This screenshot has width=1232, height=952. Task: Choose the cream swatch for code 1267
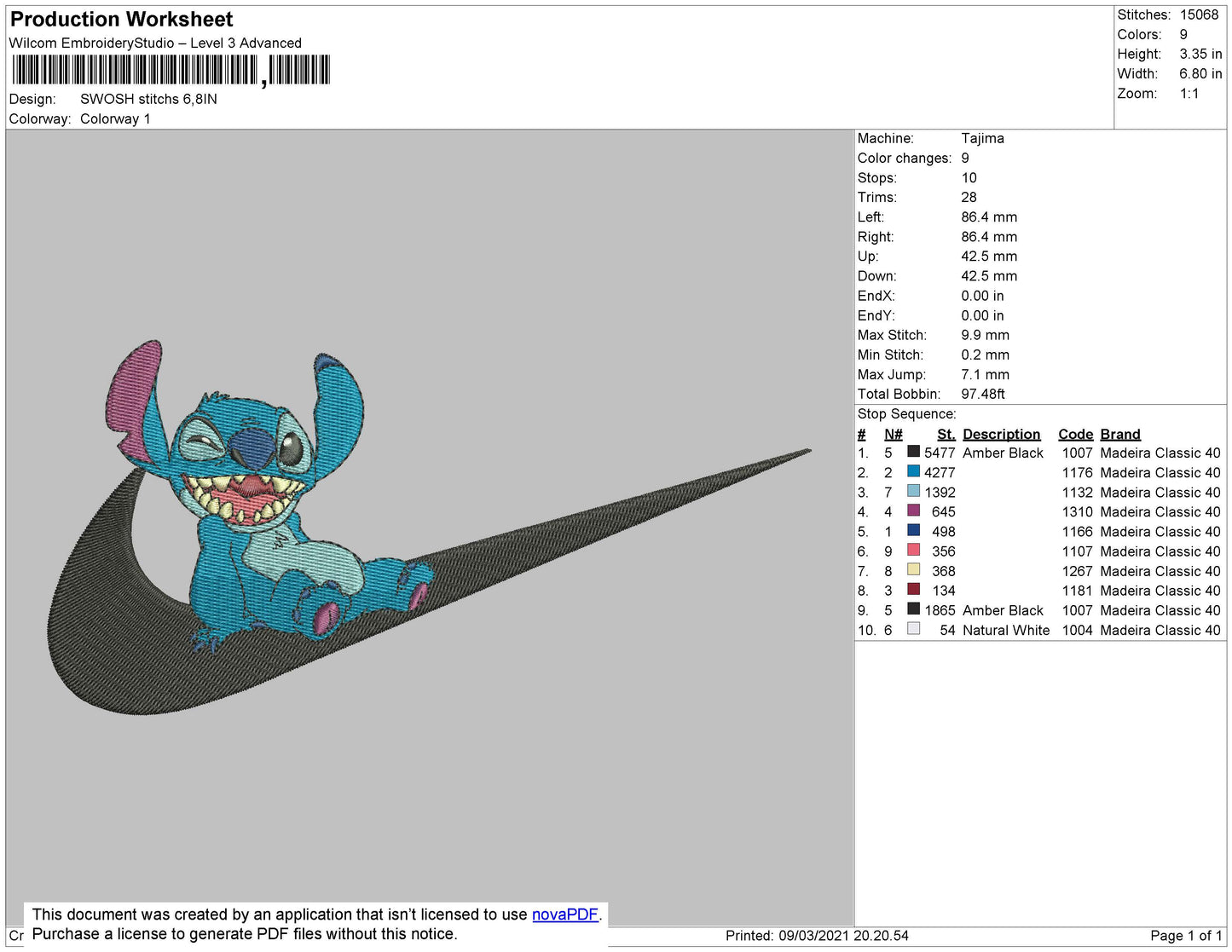pos(913,569)
